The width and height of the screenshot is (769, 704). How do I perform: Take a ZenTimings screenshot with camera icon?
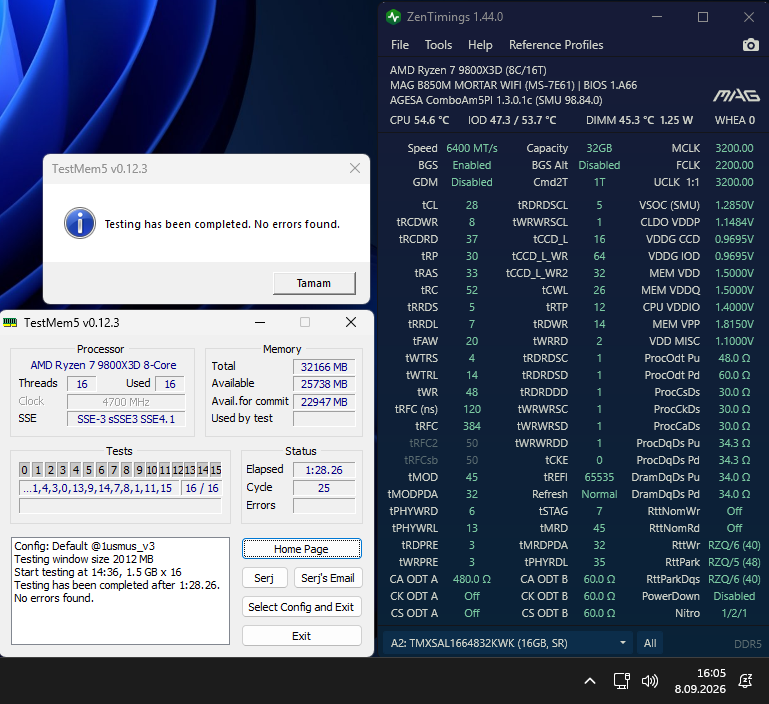[750, 45]
